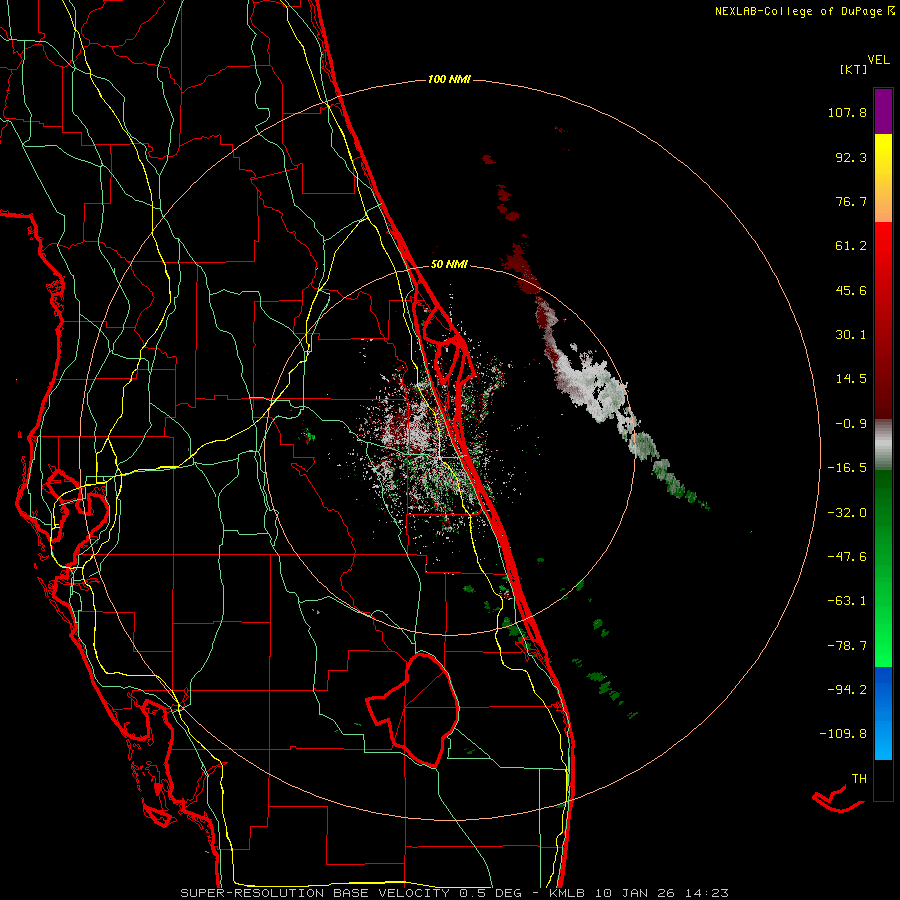Click the VEL legend title

point(879,60)
